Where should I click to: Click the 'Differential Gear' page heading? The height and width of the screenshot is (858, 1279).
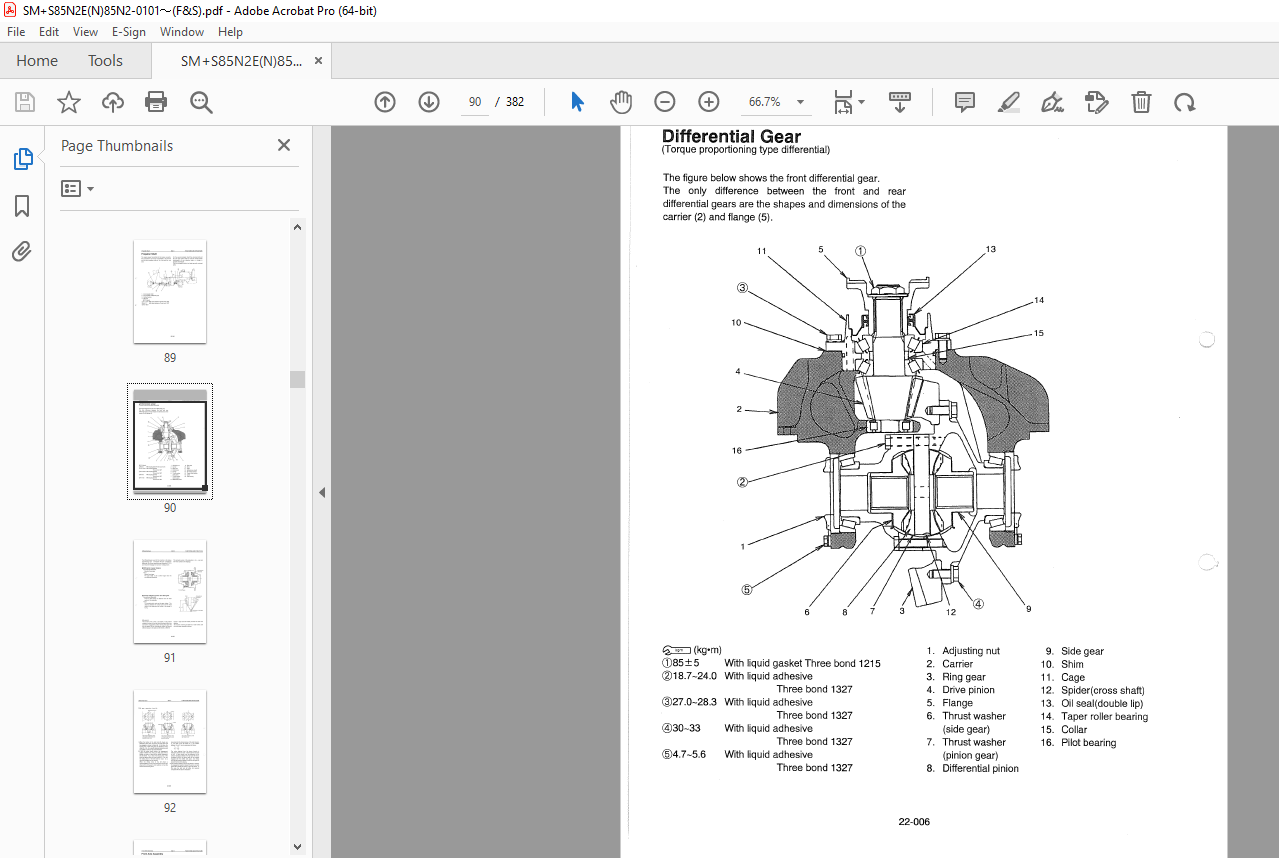[731, 136]
